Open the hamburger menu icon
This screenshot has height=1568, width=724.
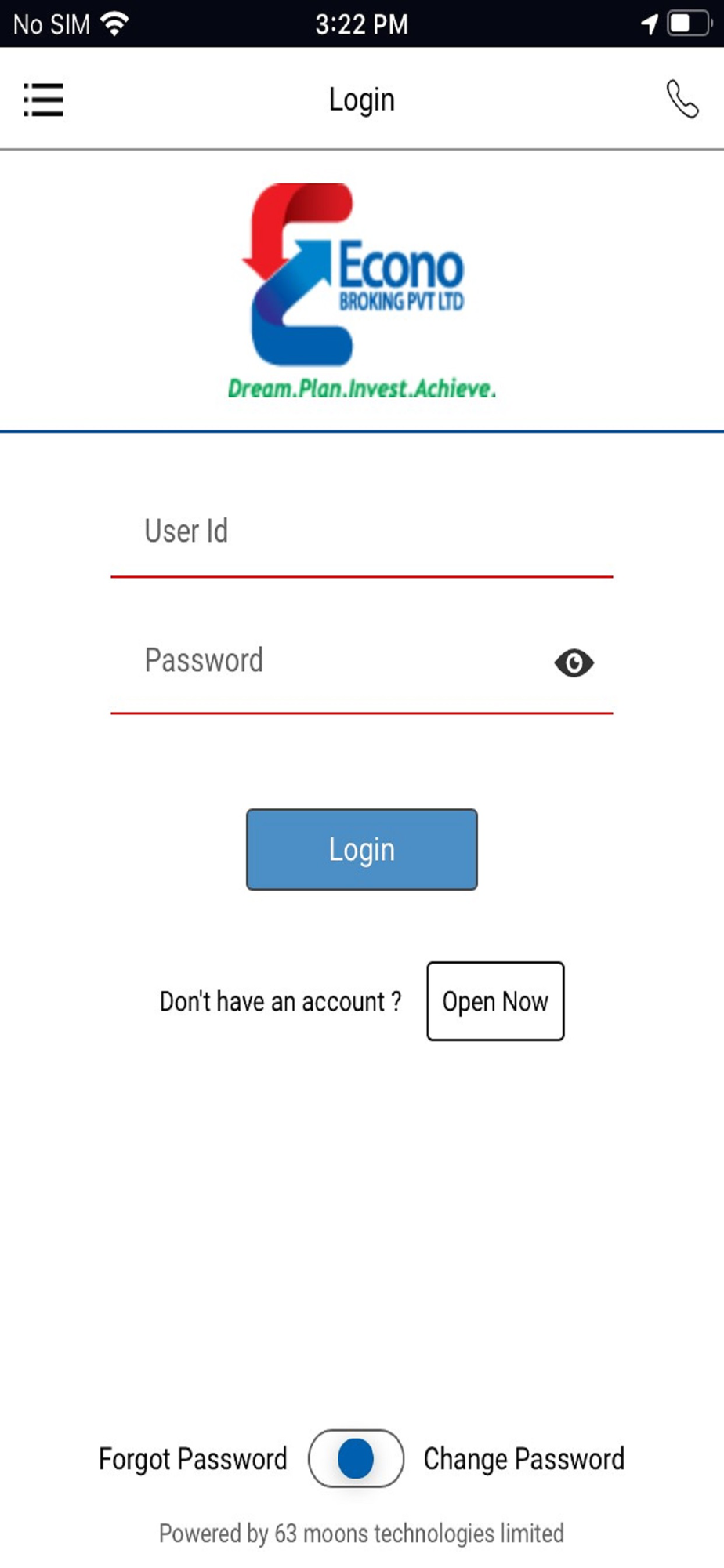(x=43, y=100)
